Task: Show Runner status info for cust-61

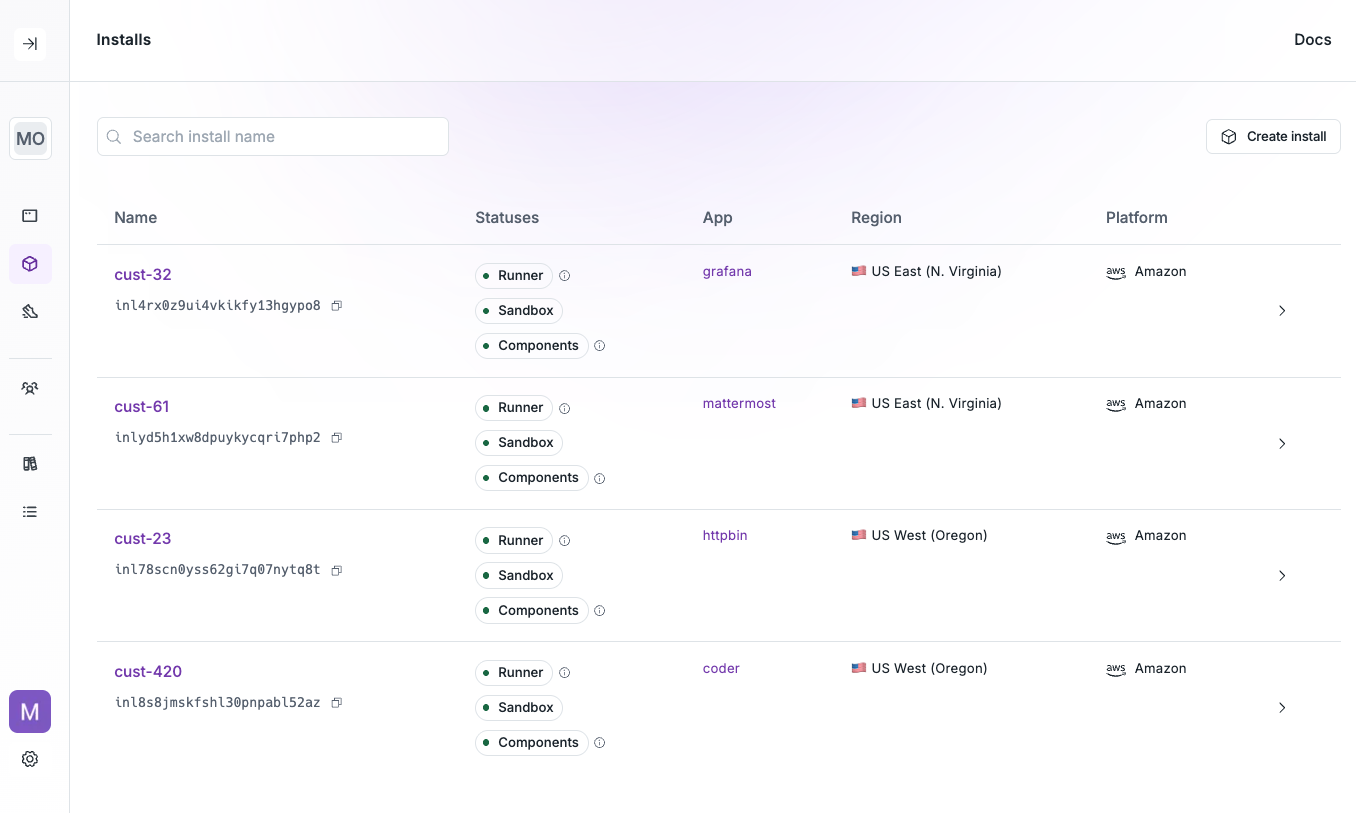Action: (x=564, y=408)
